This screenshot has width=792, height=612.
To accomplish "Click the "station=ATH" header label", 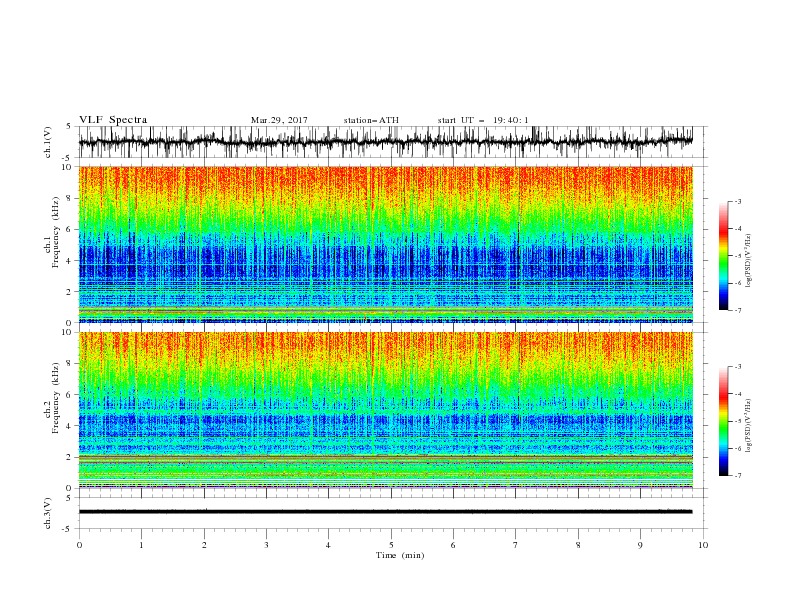I will [x=371, y=120].
